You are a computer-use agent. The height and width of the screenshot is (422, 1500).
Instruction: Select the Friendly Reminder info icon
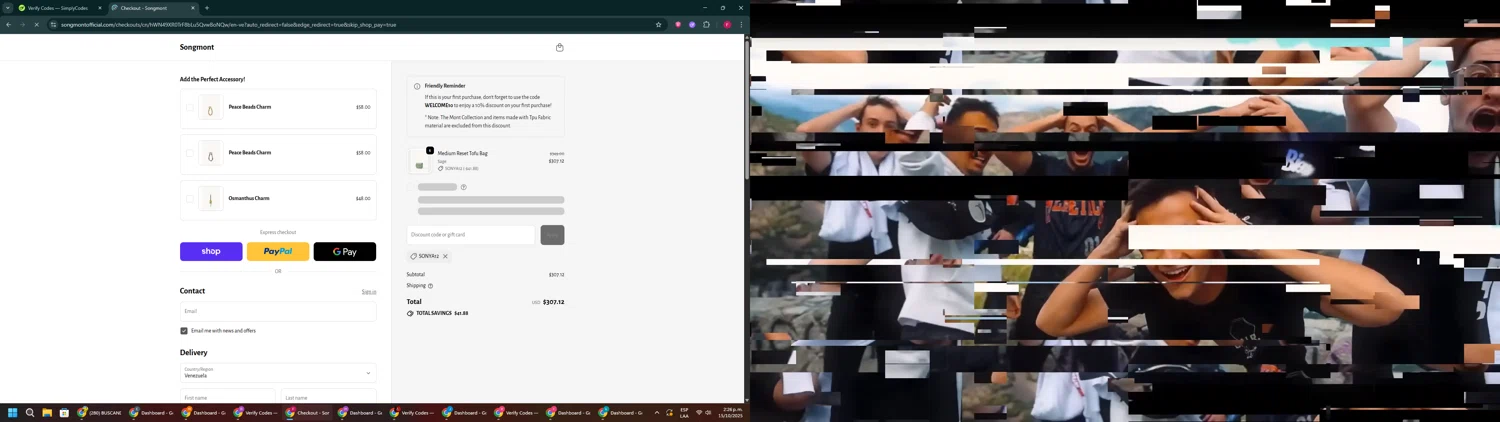[x=417, y=87]
